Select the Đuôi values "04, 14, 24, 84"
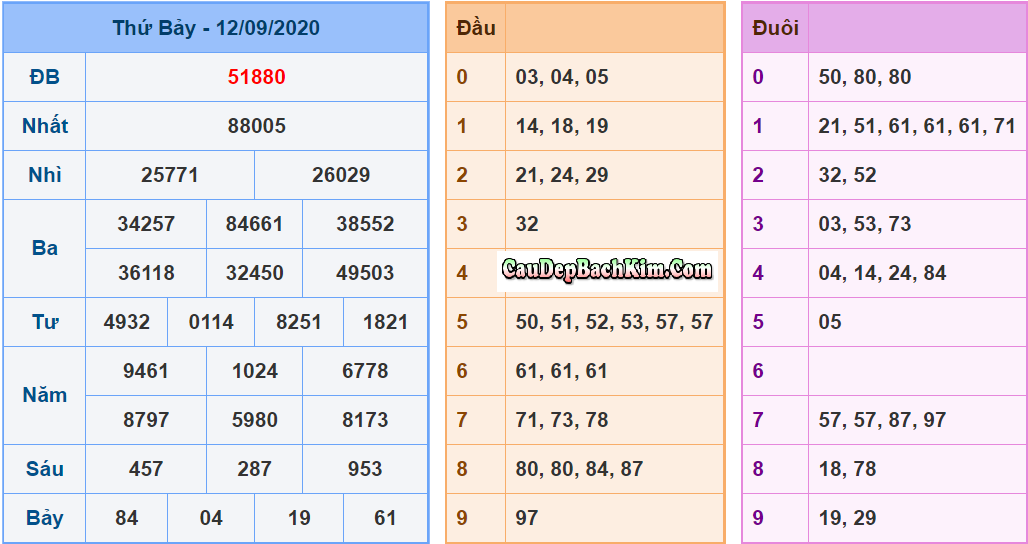Viewport: 1028px width, 544px height. pos(882,273)
